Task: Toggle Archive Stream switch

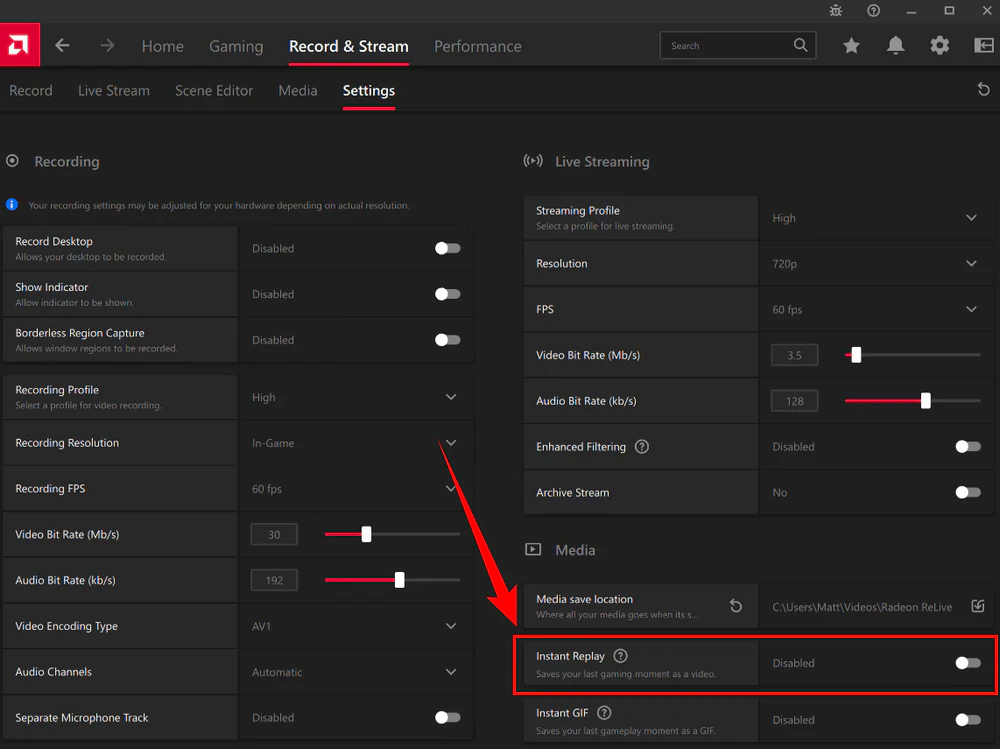Action: click(968, 493)
